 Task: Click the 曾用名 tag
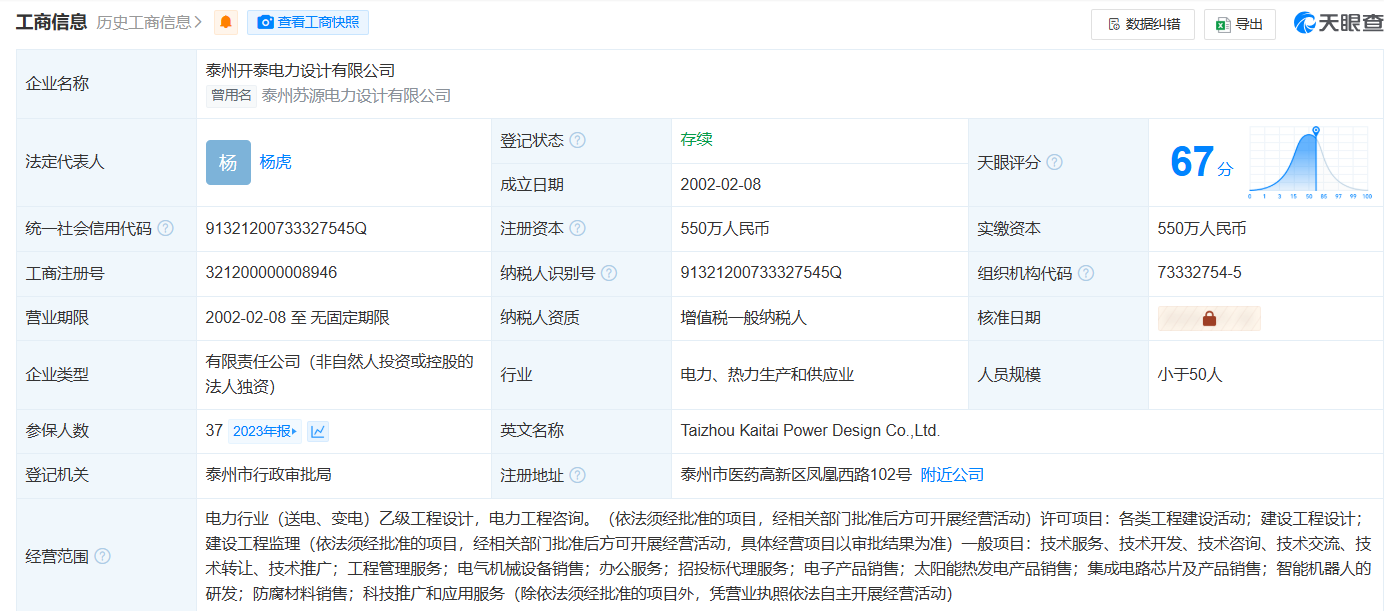click(231, 96)
